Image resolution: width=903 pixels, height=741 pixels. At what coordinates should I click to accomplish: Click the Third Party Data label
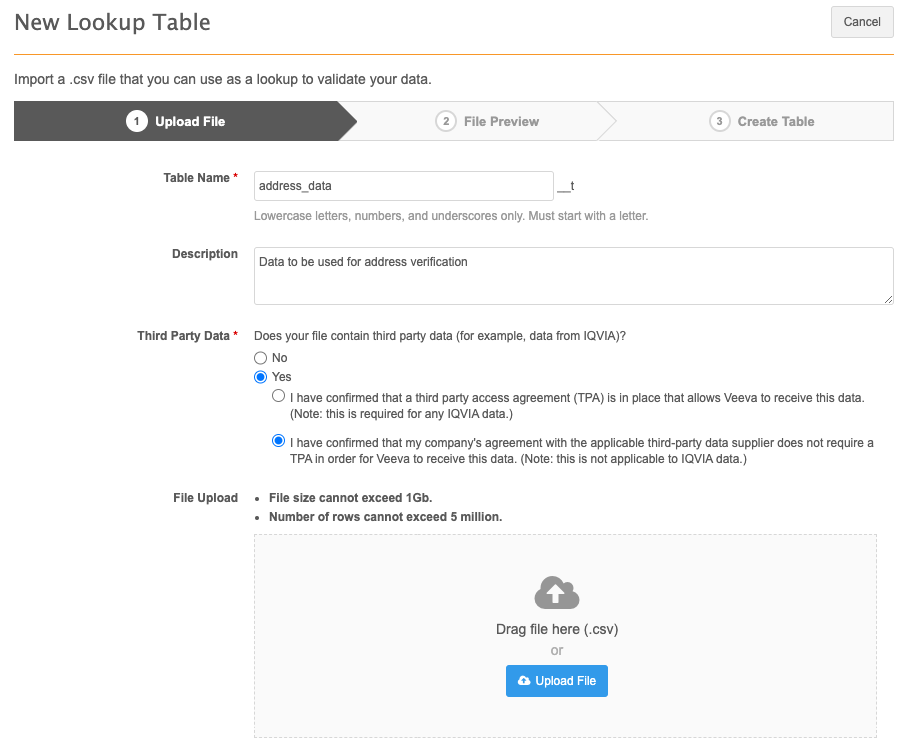183,336
